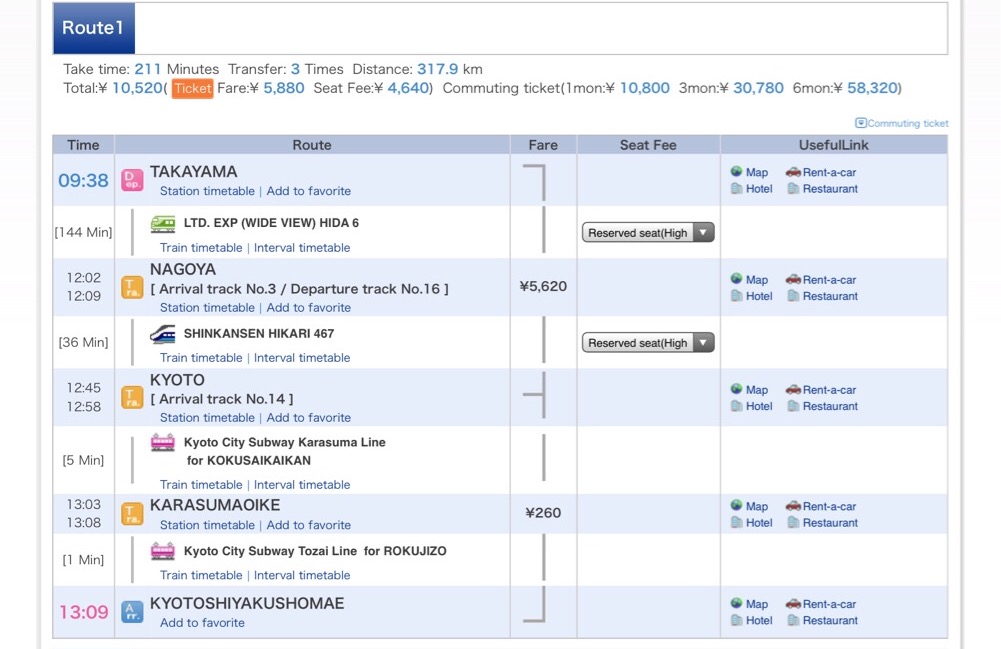Click the Takayama departure station icon
Screen dimensions: 1001x649
point(132,180)
